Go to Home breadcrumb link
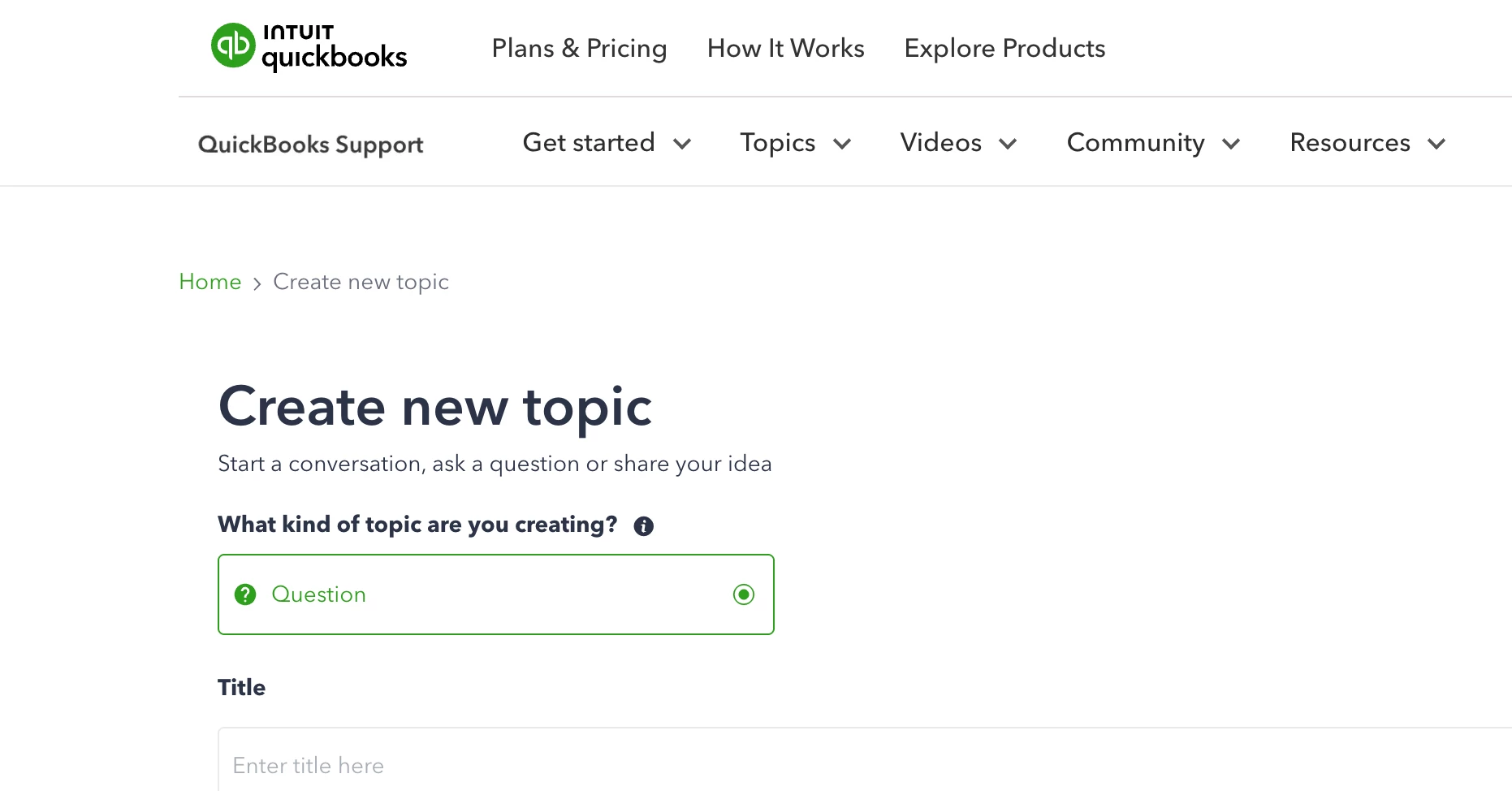 point(210,282)
